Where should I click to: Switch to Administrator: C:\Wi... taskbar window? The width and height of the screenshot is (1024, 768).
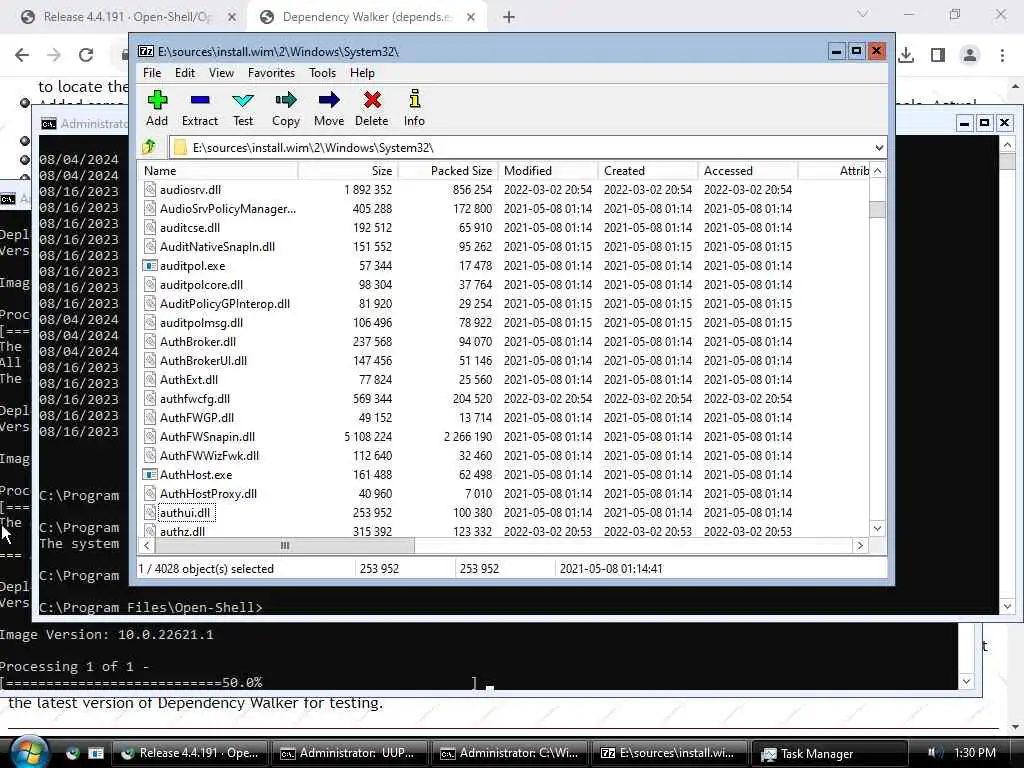click(x=509, y=753)
